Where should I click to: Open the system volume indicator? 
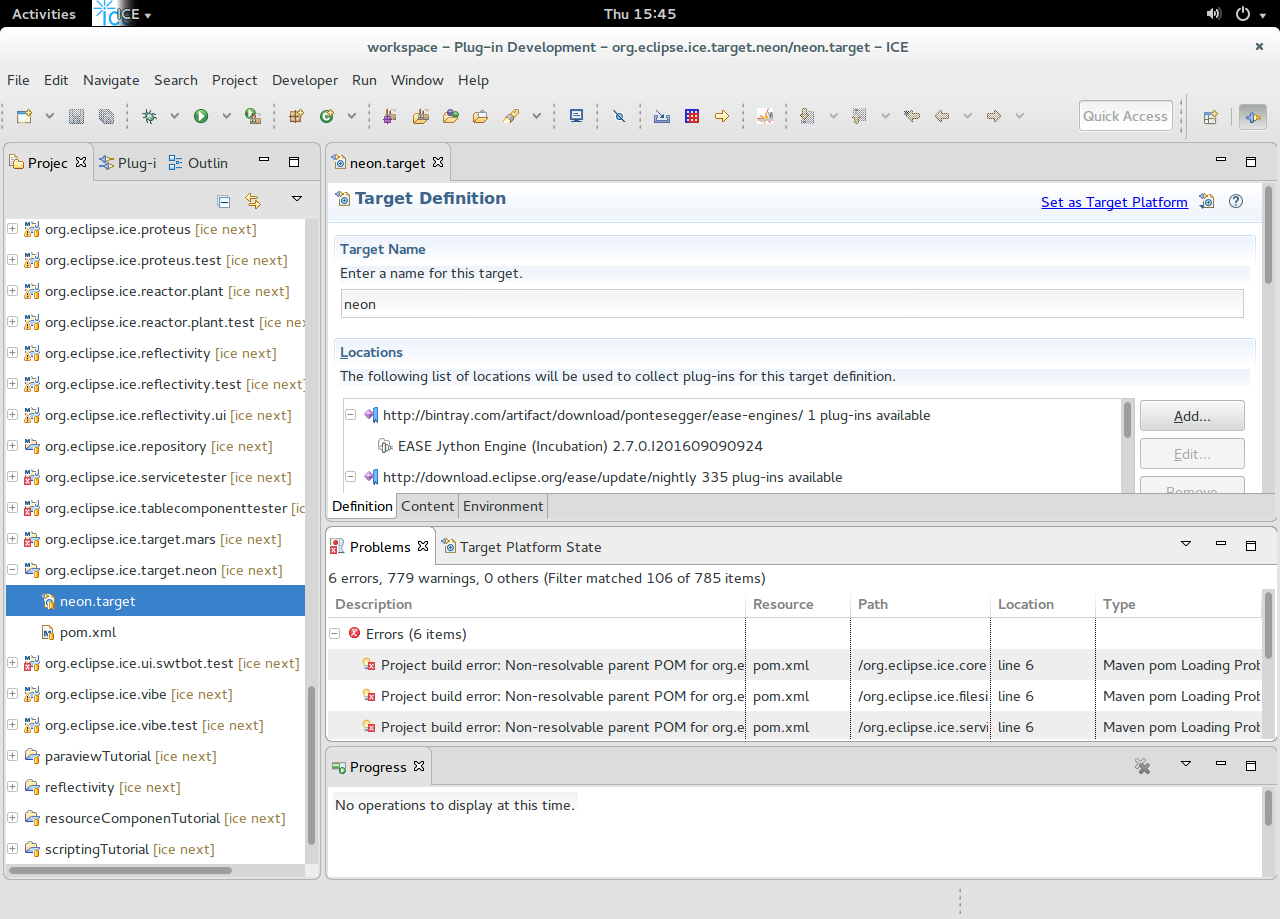tap(1214, 14)
